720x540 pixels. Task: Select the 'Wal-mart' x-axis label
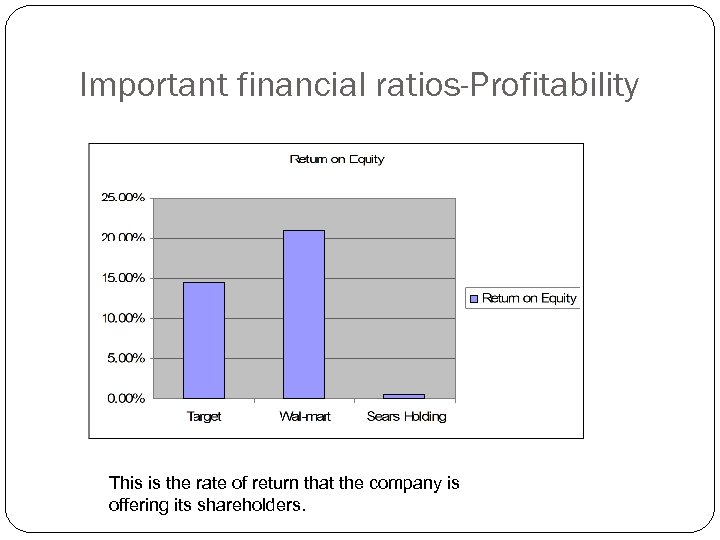point(304,416)
